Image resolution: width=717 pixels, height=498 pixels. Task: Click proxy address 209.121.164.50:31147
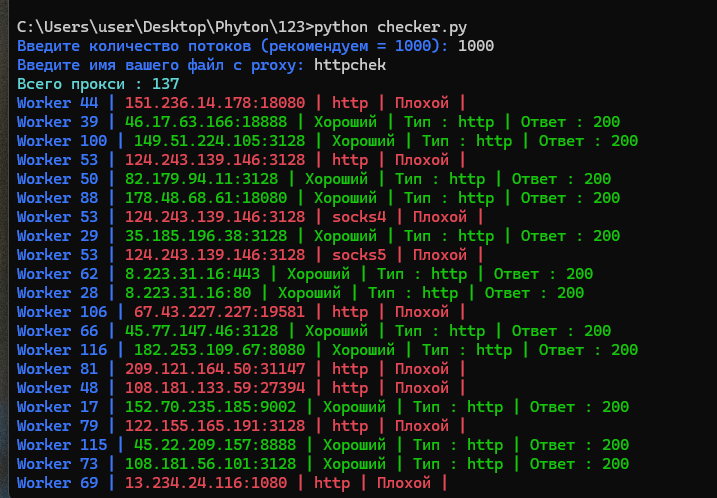tap(215, 369)
